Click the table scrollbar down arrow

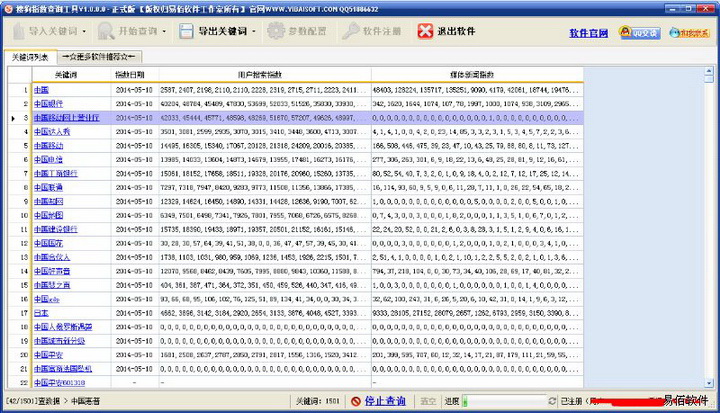point(709,382)
